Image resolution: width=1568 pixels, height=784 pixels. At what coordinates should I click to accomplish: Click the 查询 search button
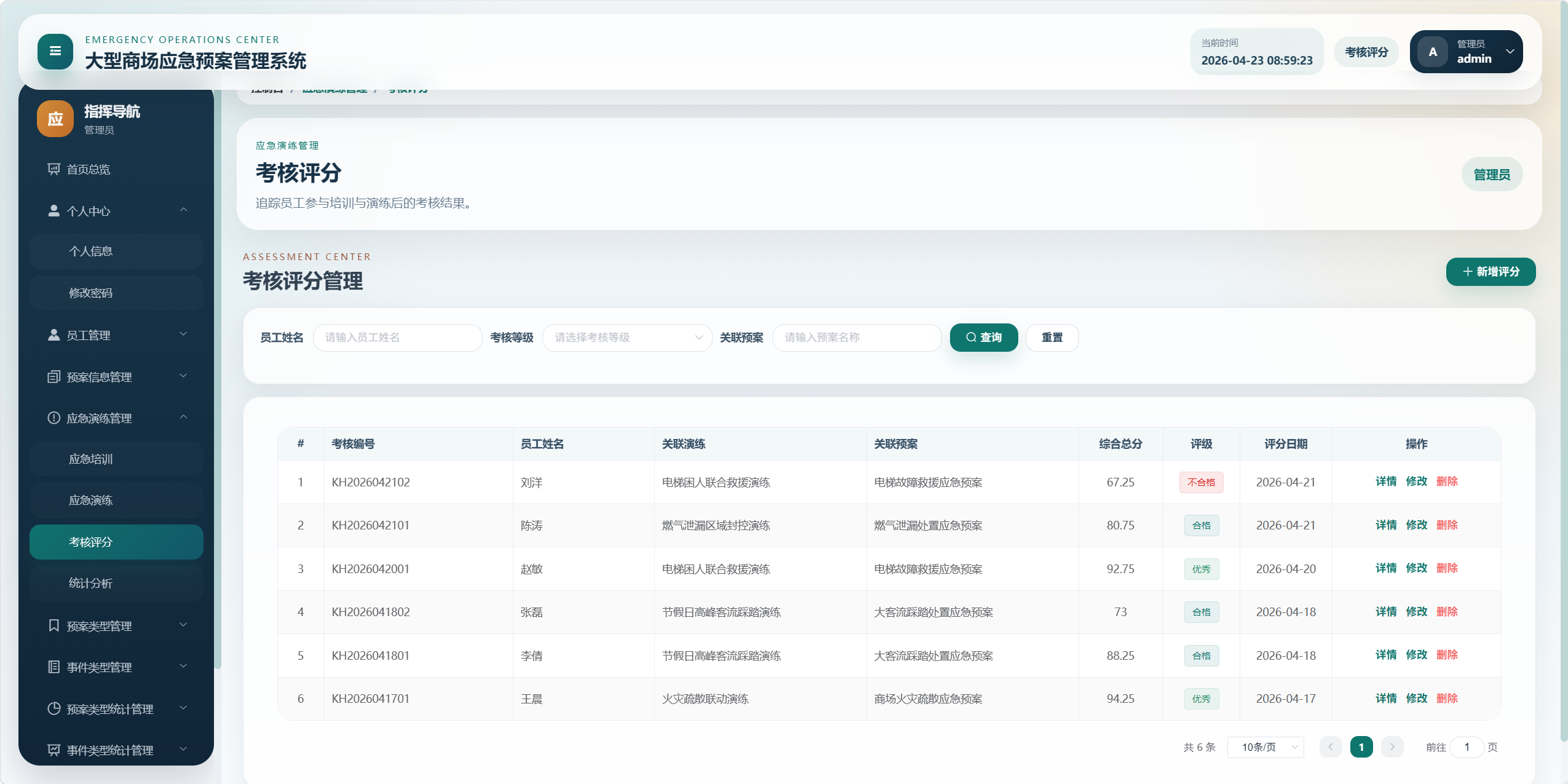tap(983, 338)
